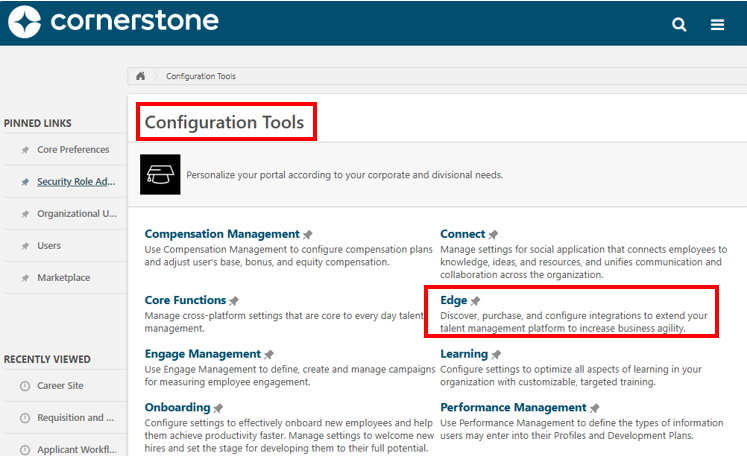Pin the Performance Management section
747x458 pixels.
click(594, 408)
